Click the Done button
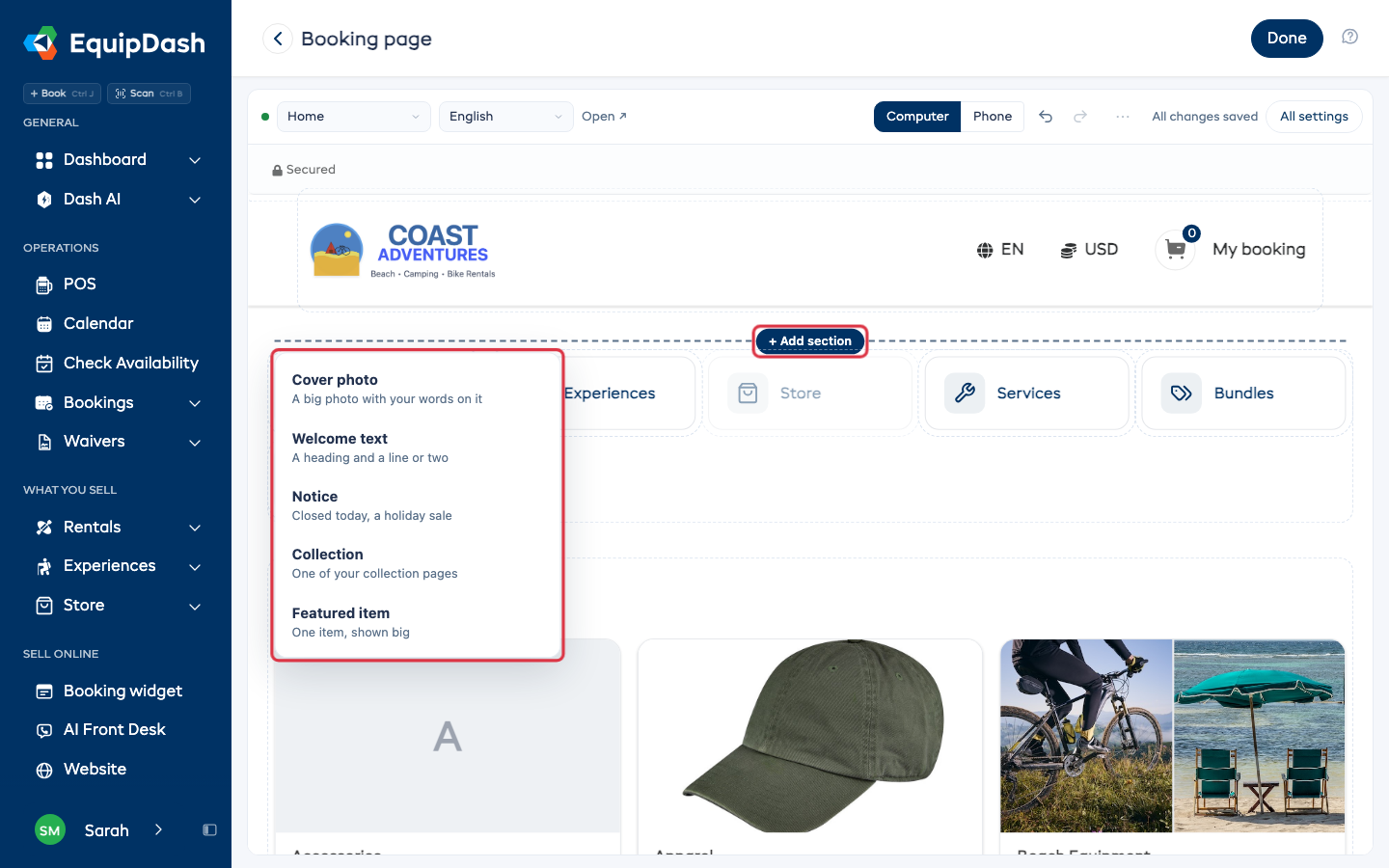Screen dimensions: 1389x868 [1287, 39]
